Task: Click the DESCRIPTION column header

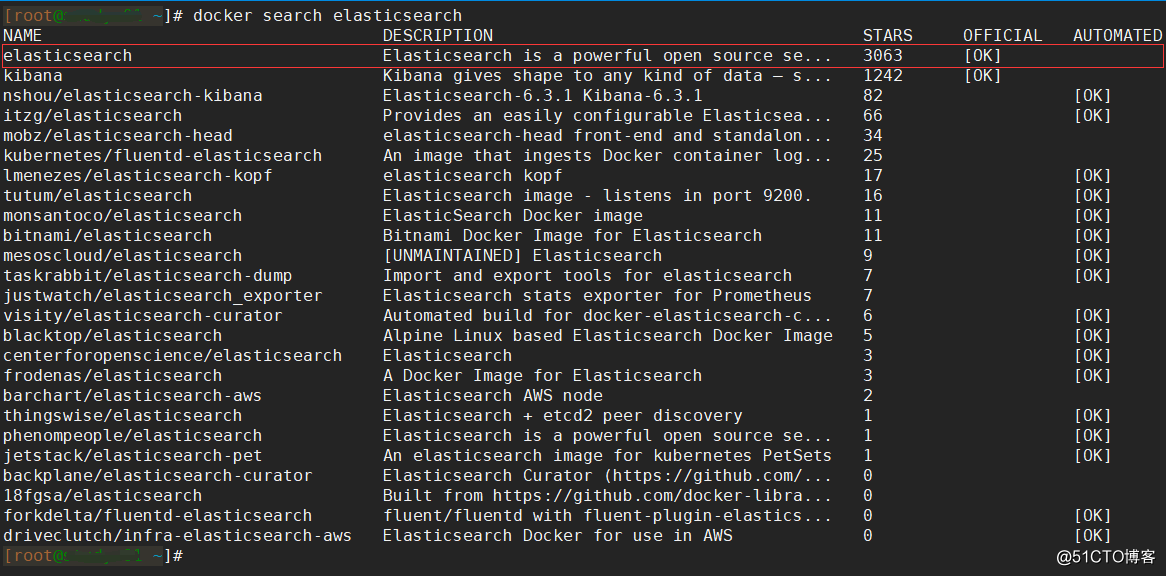Action: click(438, 35)
